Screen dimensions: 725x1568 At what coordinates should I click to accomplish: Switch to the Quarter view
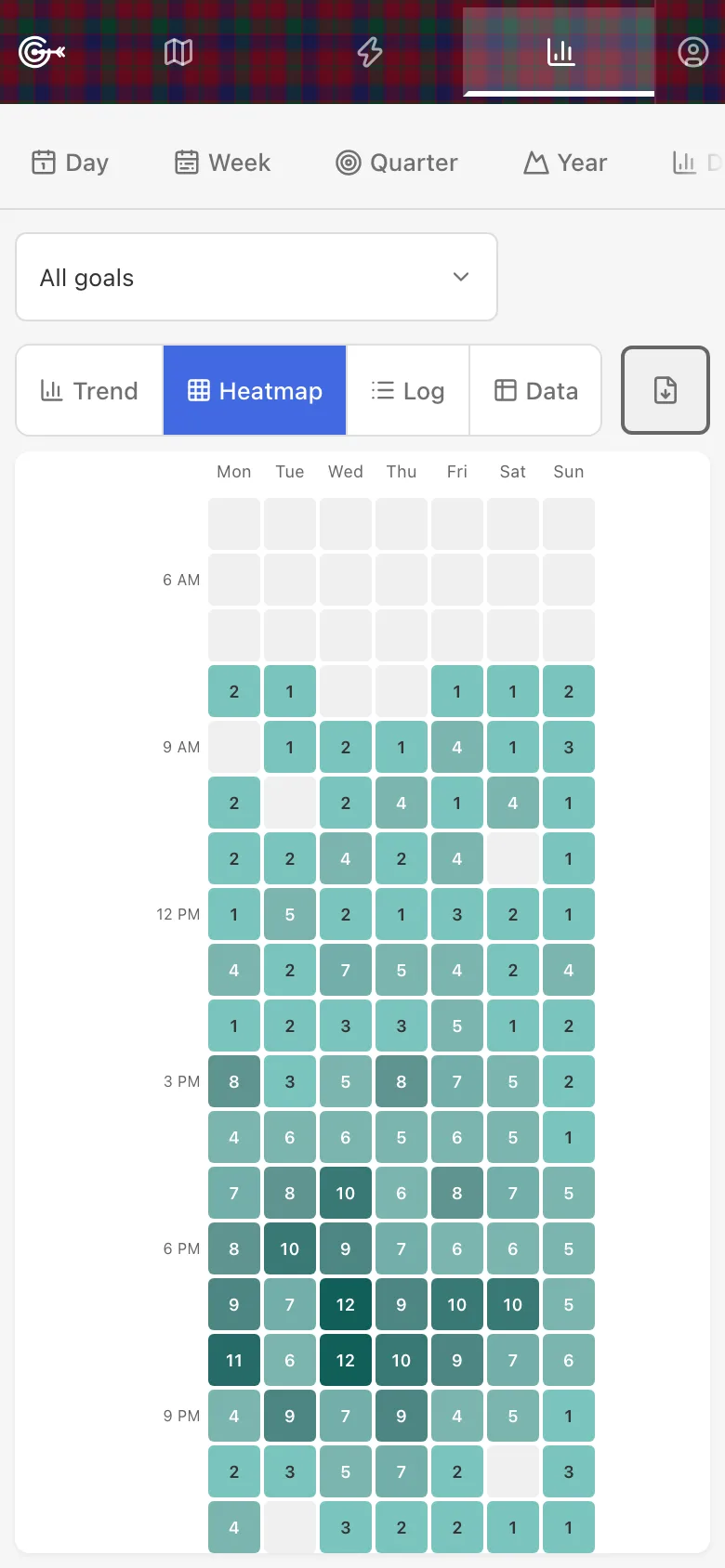[397, 163]
